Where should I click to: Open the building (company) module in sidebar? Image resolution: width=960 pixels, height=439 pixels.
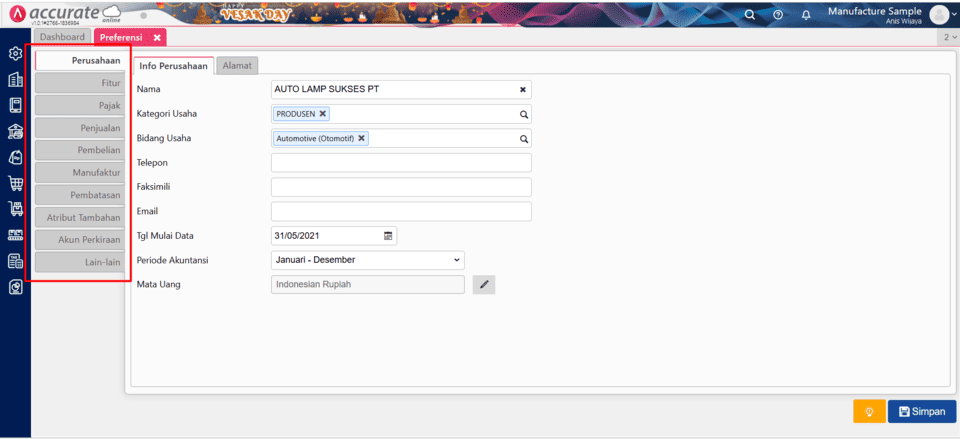[15, 80]
